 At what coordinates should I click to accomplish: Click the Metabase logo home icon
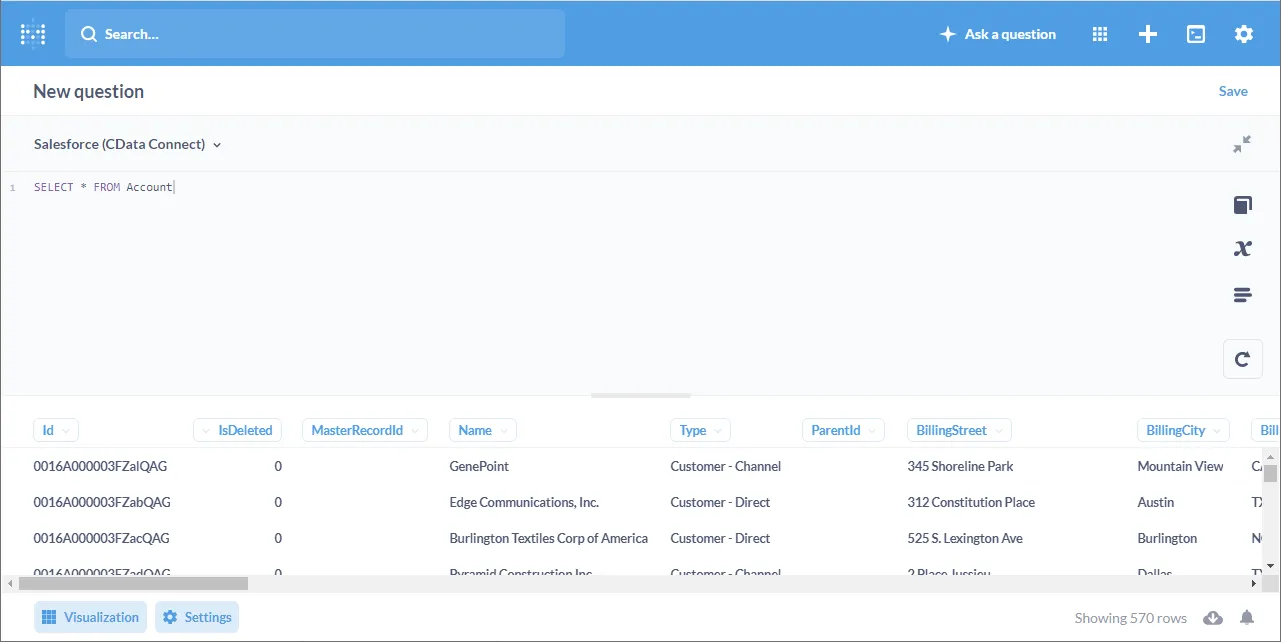[x=33, y=34]
